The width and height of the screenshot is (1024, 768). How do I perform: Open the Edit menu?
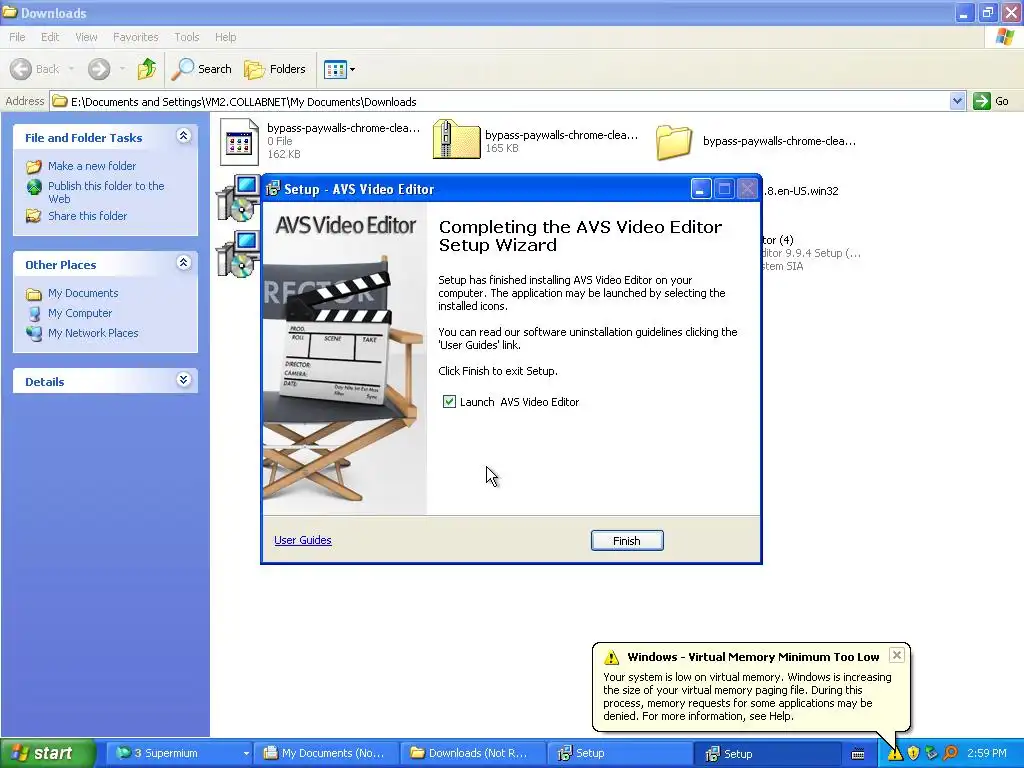(x=50, y=37)
